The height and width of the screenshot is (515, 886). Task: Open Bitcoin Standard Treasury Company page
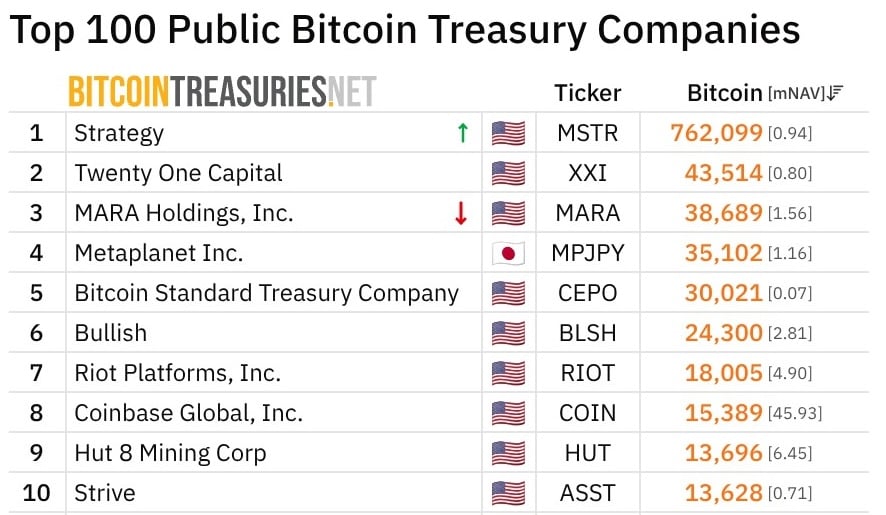(x=266, y=293)
